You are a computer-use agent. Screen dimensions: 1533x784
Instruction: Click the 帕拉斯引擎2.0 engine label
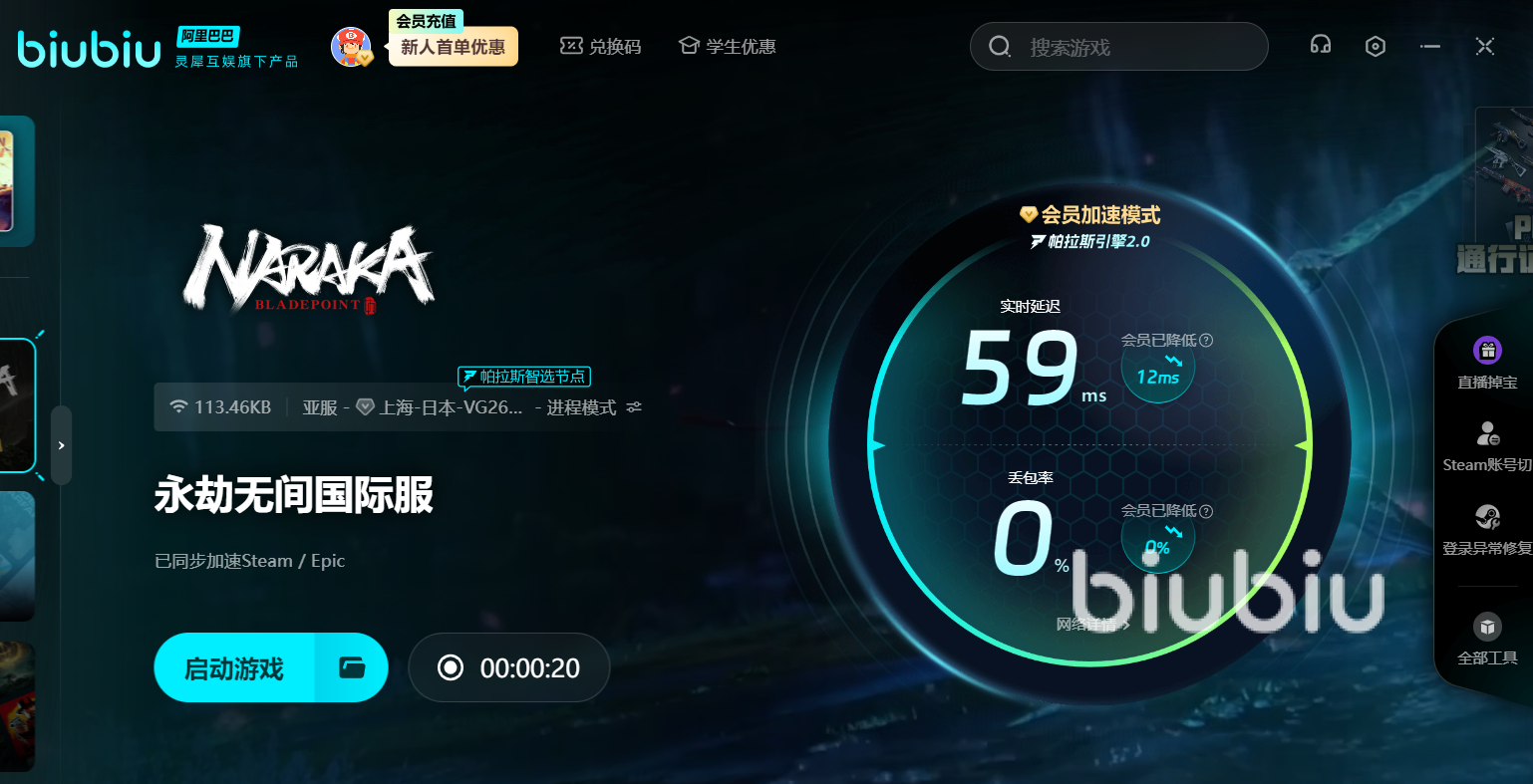click(1090, 242)
